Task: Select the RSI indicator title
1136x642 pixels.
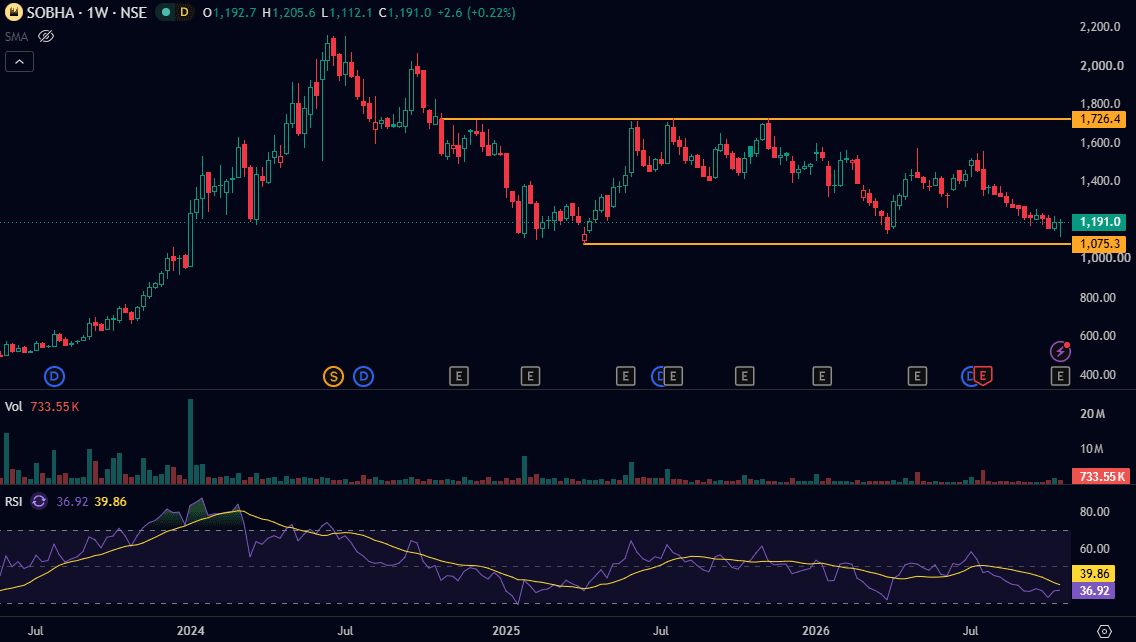Action: (x=14, y=501)
